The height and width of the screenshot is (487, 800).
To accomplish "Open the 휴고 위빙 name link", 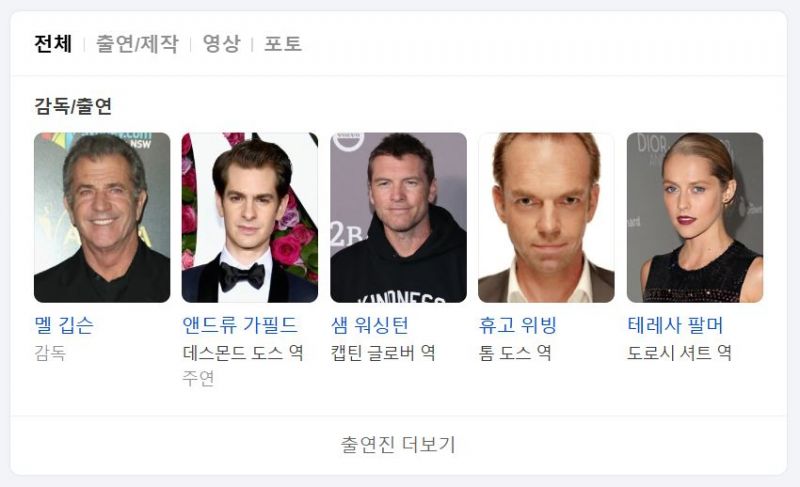I will [517, 325].
